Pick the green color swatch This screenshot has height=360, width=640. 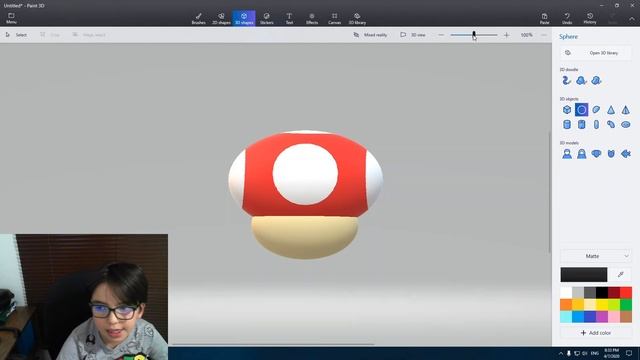coord(626,304)
